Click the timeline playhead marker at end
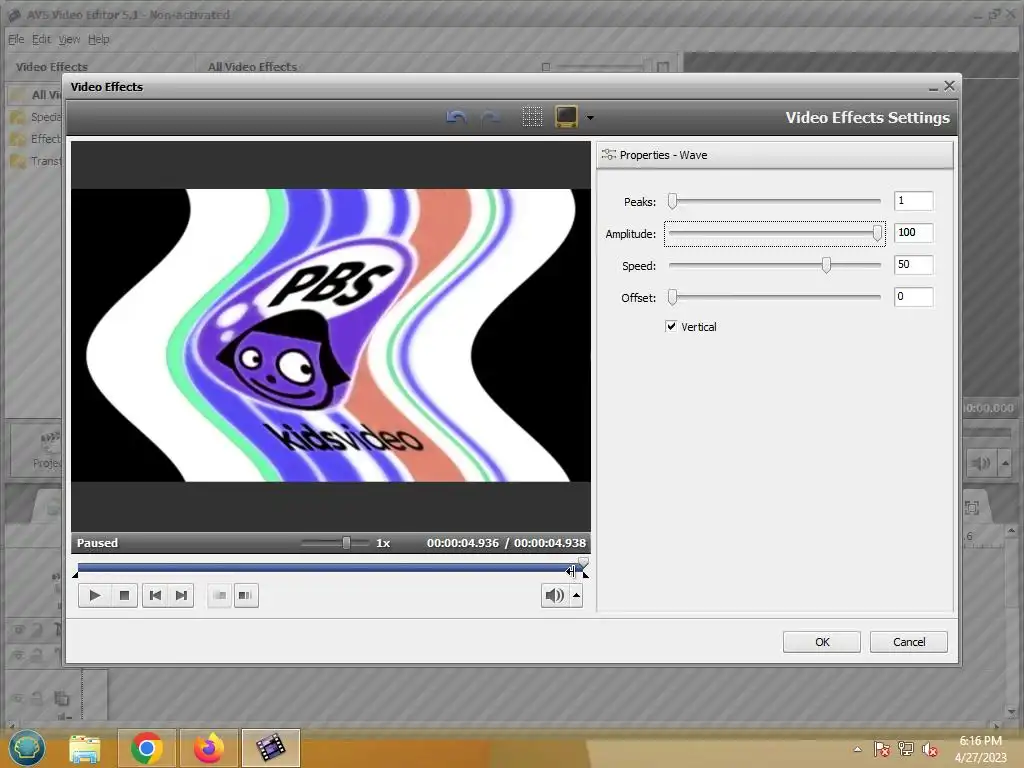The height and width of the screenshot is (768, 1024). [x=583, y=562]
